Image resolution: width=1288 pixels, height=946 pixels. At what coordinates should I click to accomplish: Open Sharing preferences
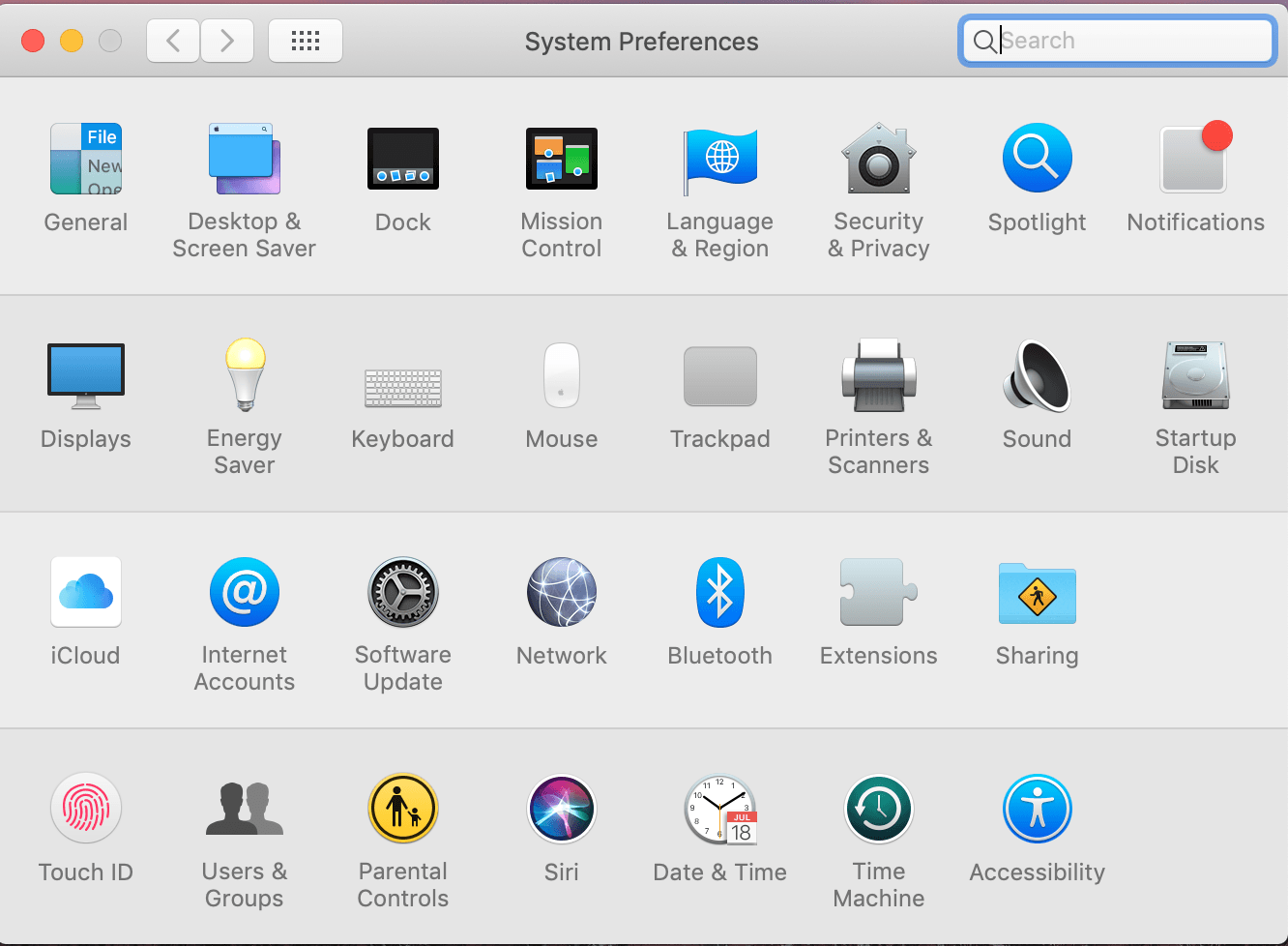1038,593
